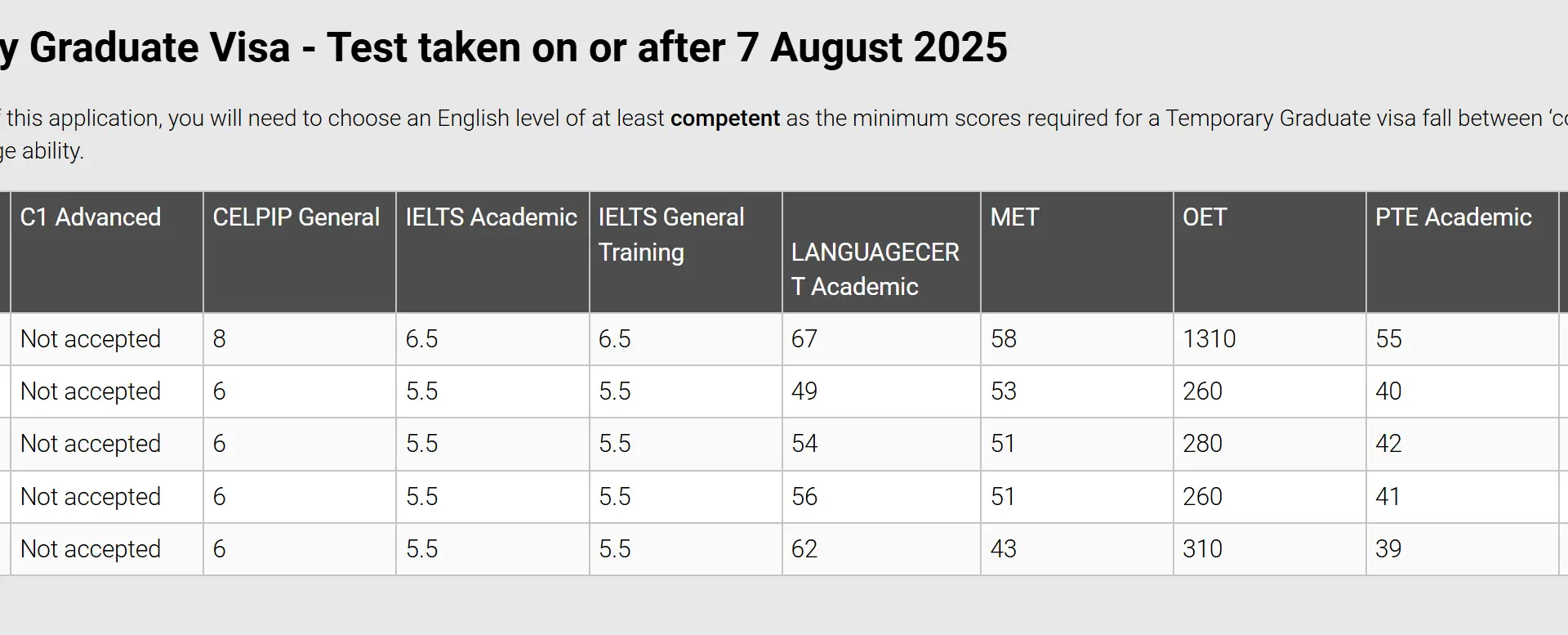
Task: Click the OET score cell 1310
Action: [1209, 339]
